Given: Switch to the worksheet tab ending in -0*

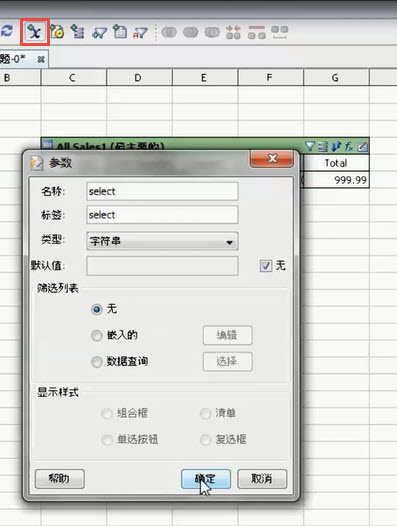Looking at the screenshot, I should click(13, 59).
